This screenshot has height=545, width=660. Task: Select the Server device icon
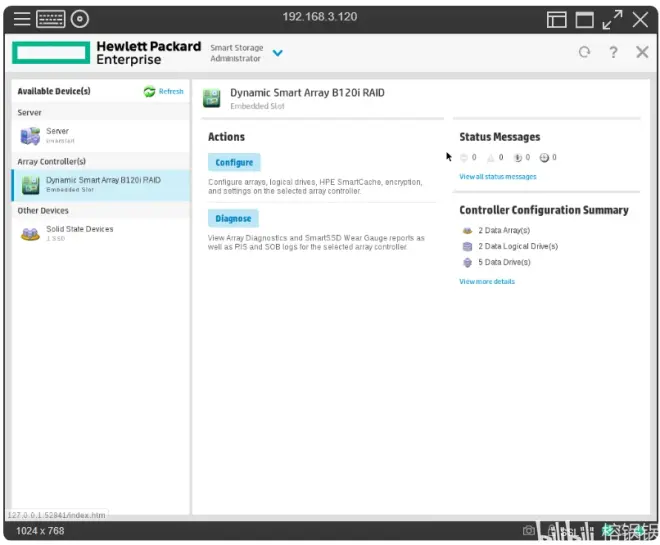click(30, 136)
